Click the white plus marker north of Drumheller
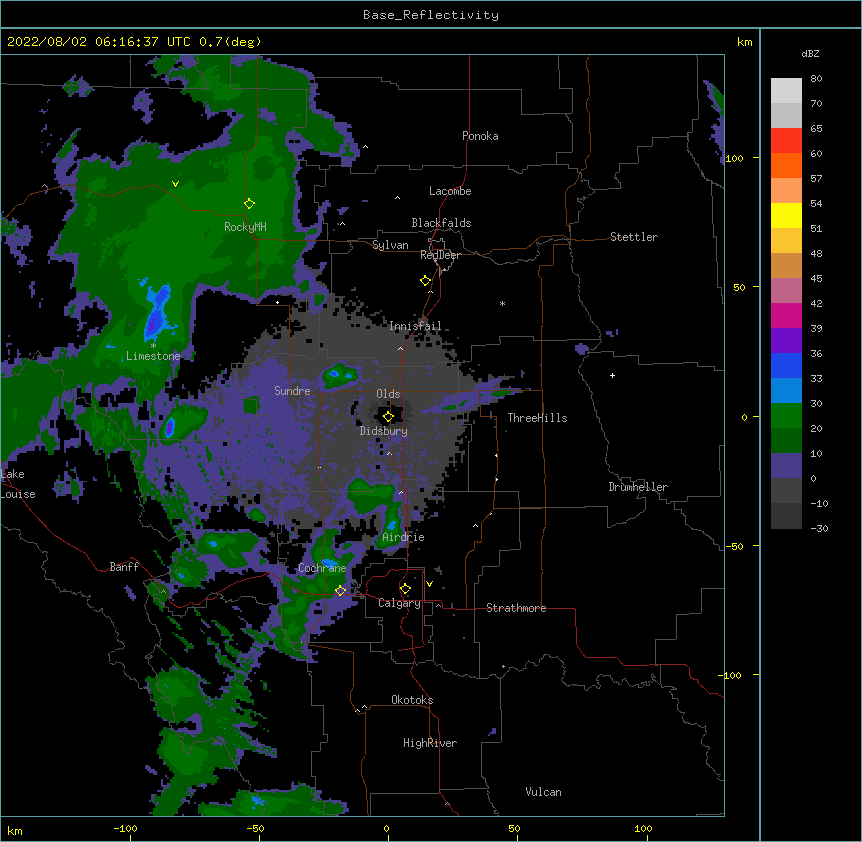 612,375
